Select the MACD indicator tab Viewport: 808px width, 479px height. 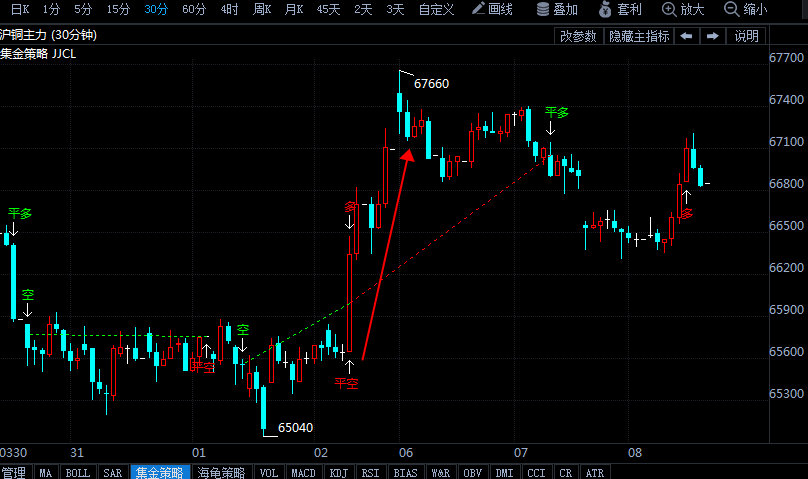coord(304,472)
